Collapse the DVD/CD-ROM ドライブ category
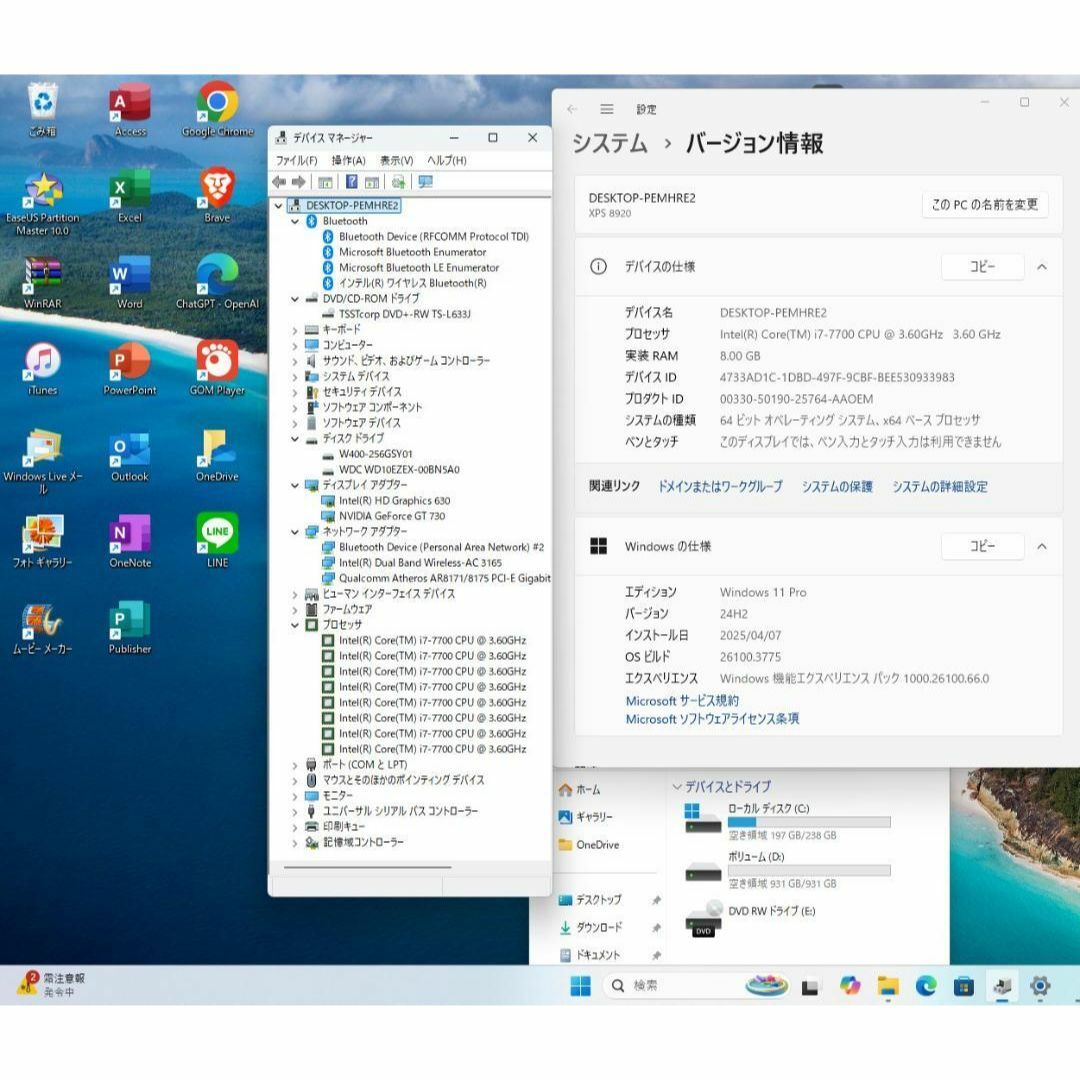 [295, 299]
